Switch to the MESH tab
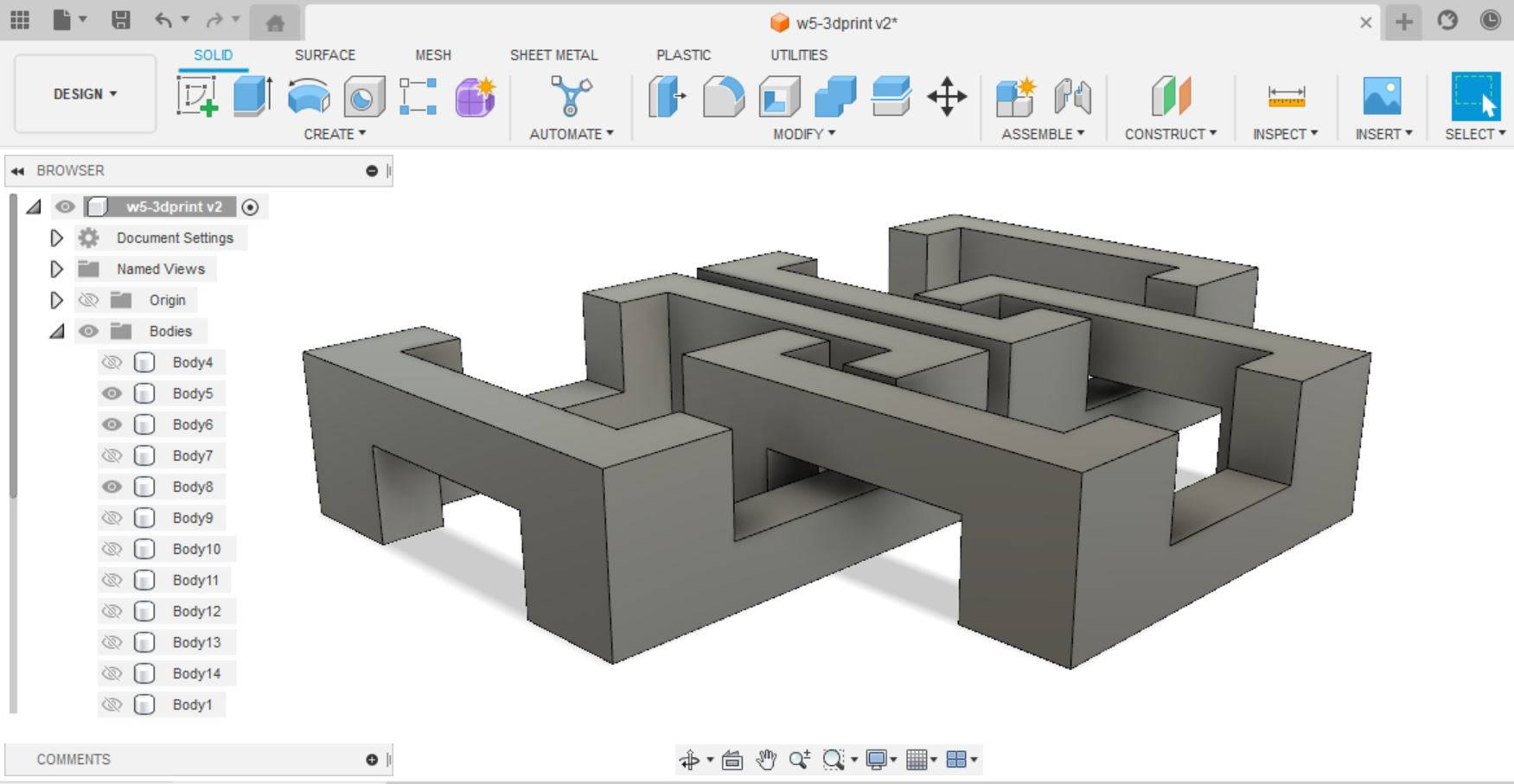The image size is (1514, 784). (433, 54)
